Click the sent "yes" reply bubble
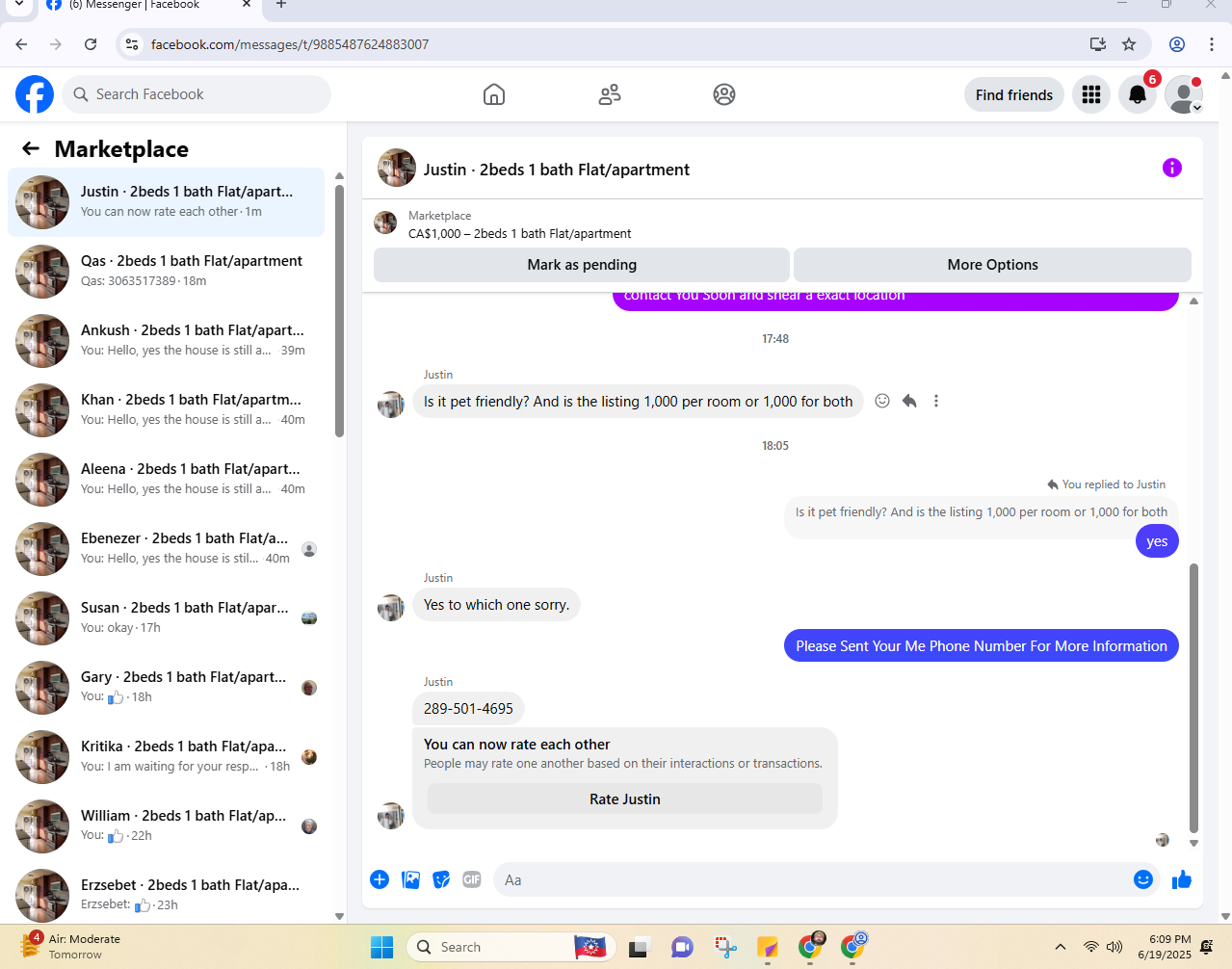Viewport: 1232px width, 969px height. 1157,541
